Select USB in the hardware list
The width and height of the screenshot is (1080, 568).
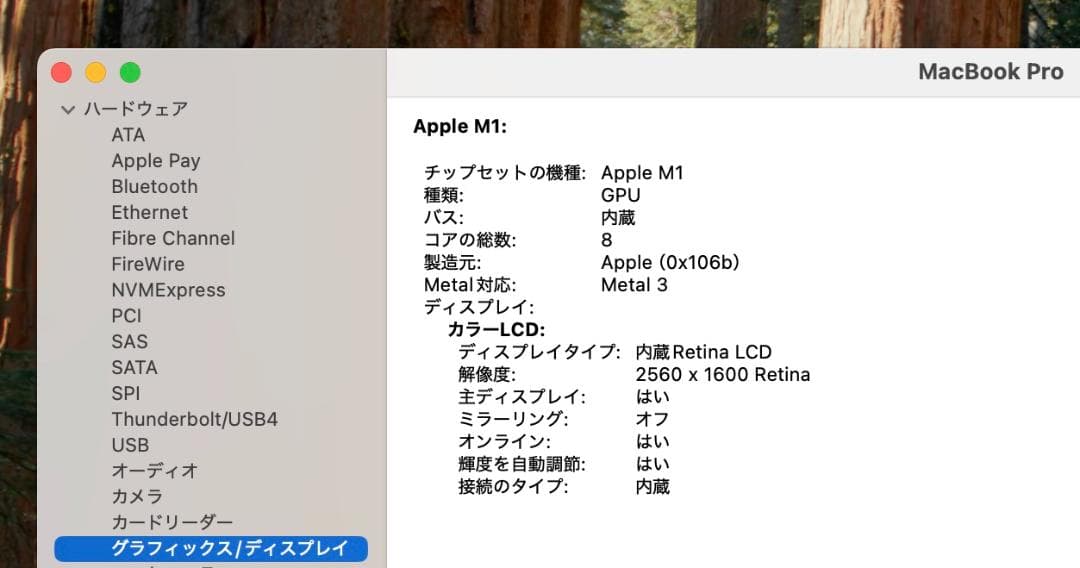pos(130,445)
